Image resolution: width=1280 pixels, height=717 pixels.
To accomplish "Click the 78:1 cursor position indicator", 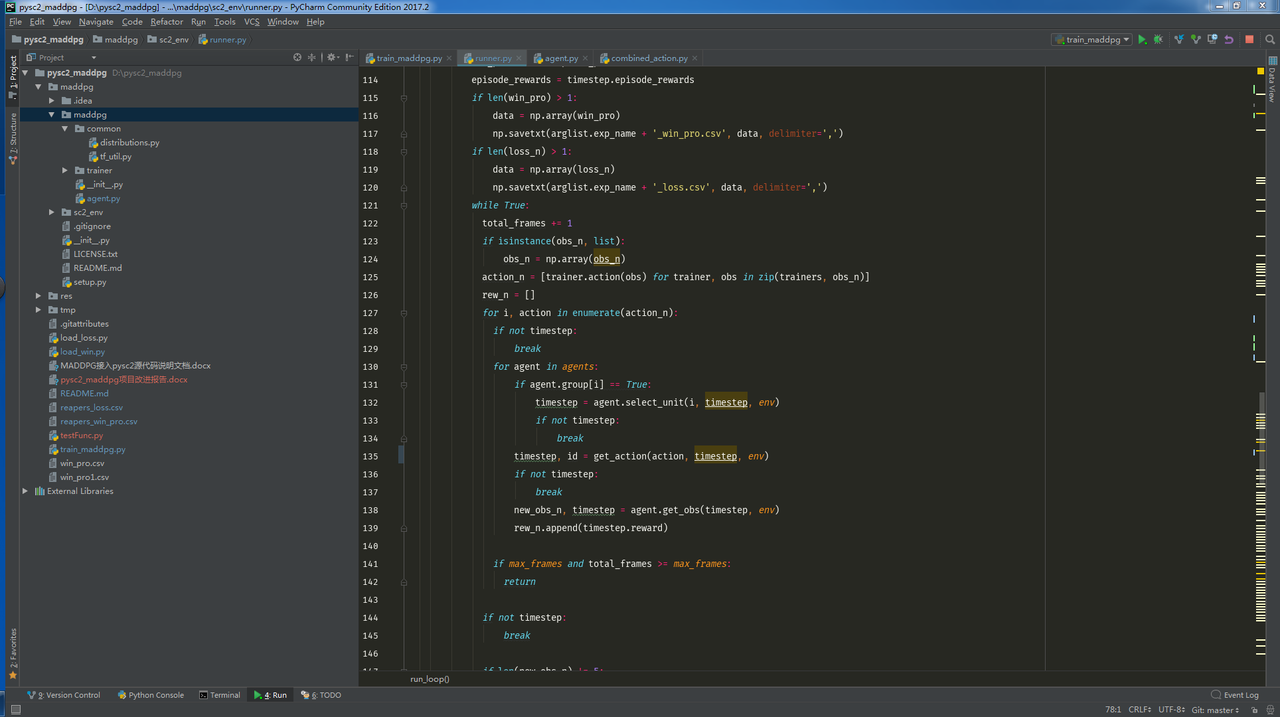I will coord(1112,710).
